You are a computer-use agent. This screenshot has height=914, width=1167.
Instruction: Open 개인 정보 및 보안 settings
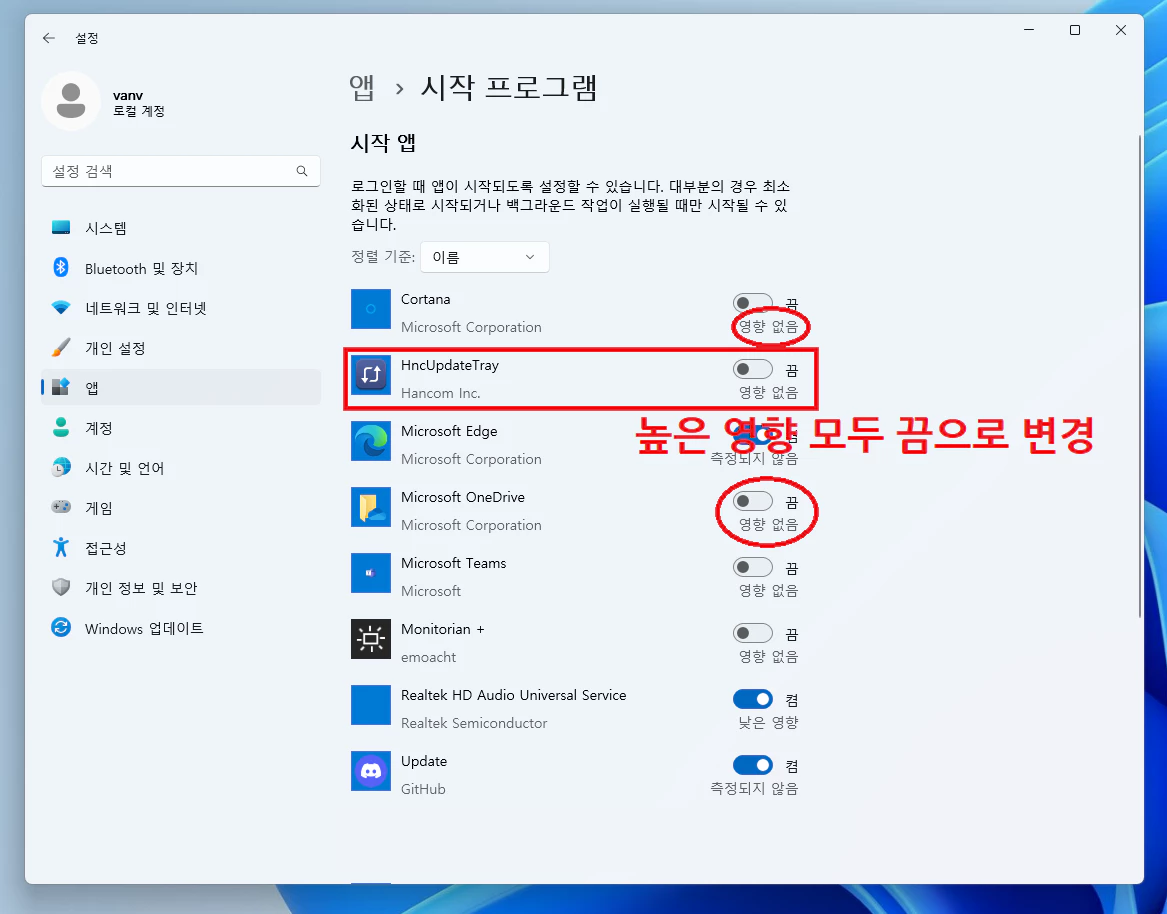click(x=181, y=588)
